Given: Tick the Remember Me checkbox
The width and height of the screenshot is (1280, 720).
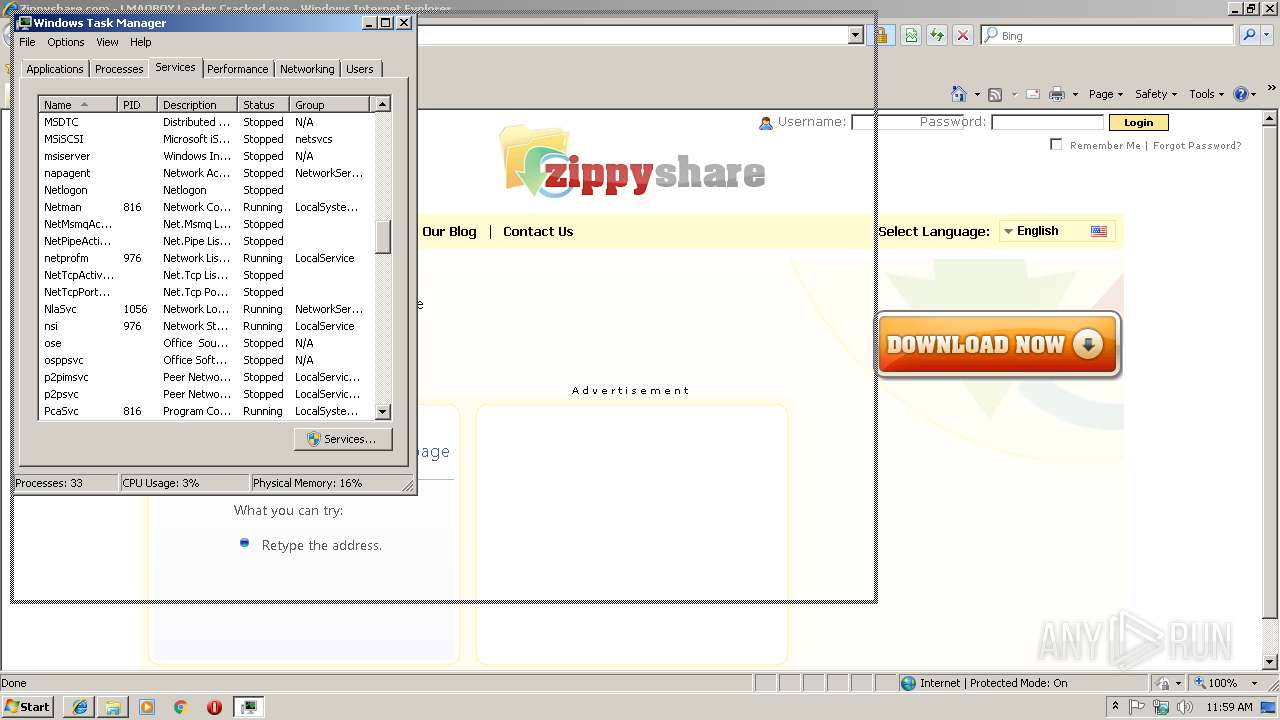Looking at the screenshot, I should 1056,145.
